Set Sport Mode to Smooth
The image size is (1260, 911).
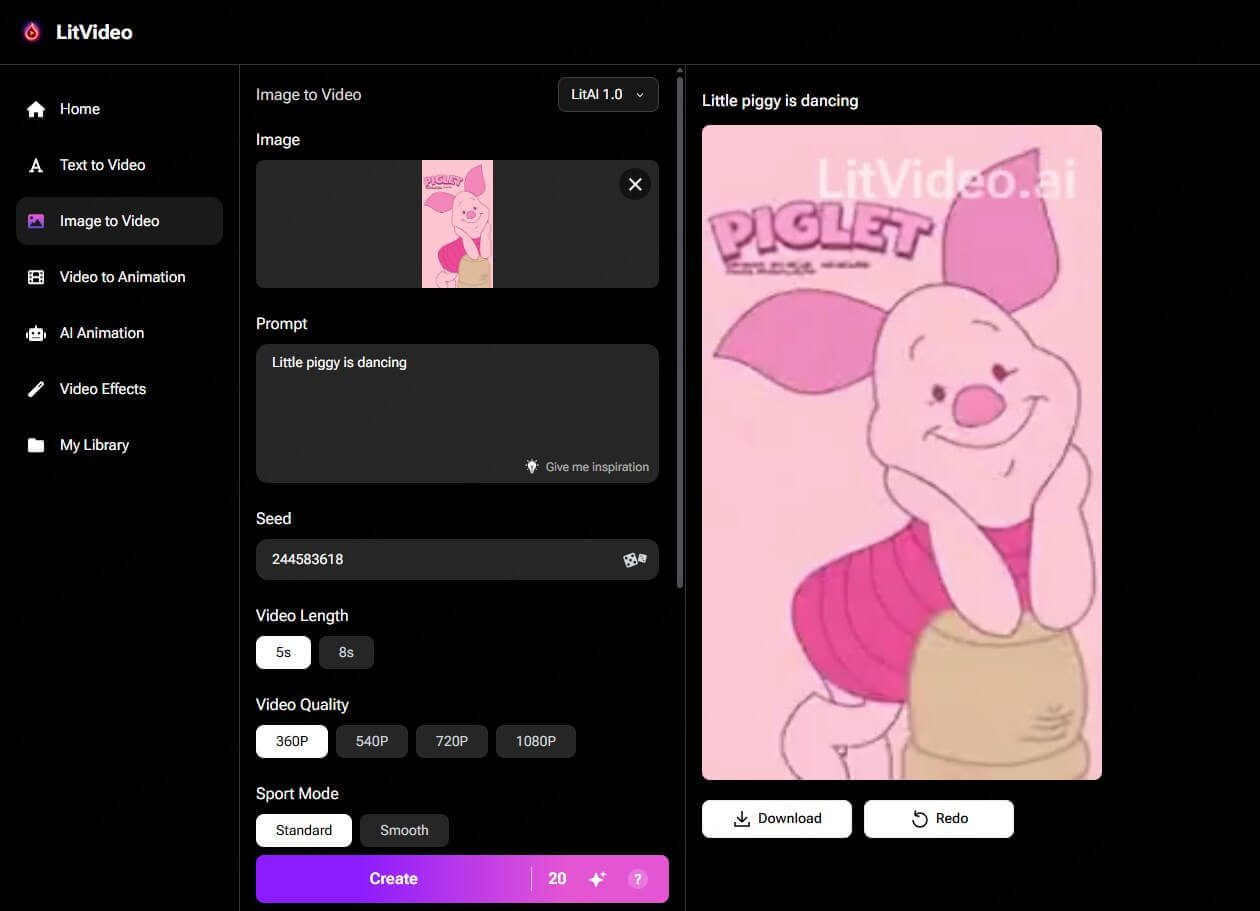404,830
